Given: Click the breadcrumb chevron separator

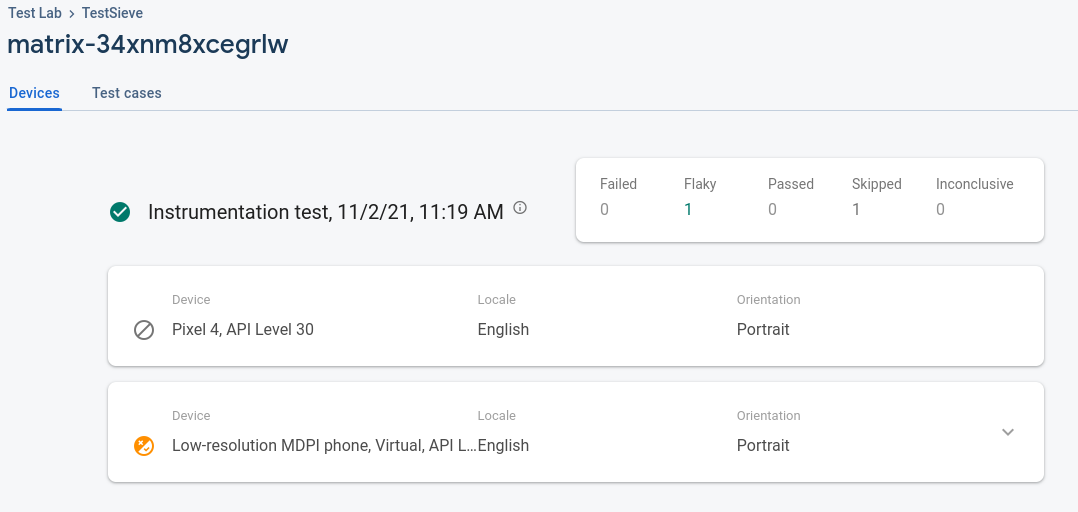Looking at the screenshot, I should click(x=72, y=14).
